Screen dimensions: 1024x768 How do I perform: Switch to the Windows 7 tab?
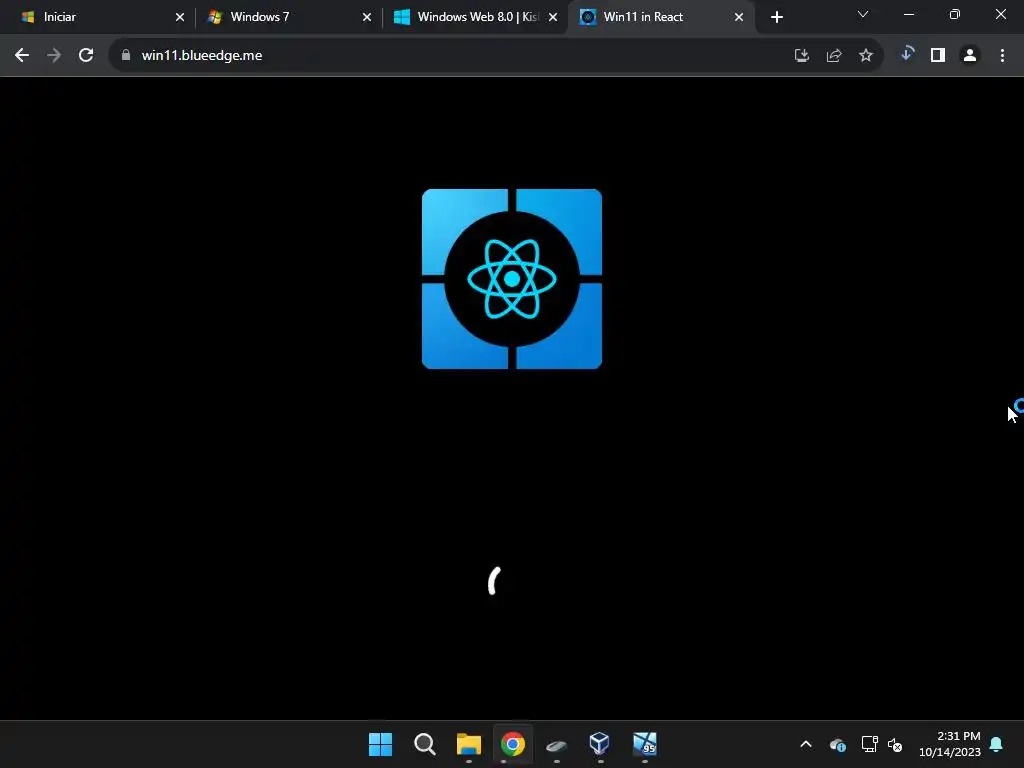287,17
